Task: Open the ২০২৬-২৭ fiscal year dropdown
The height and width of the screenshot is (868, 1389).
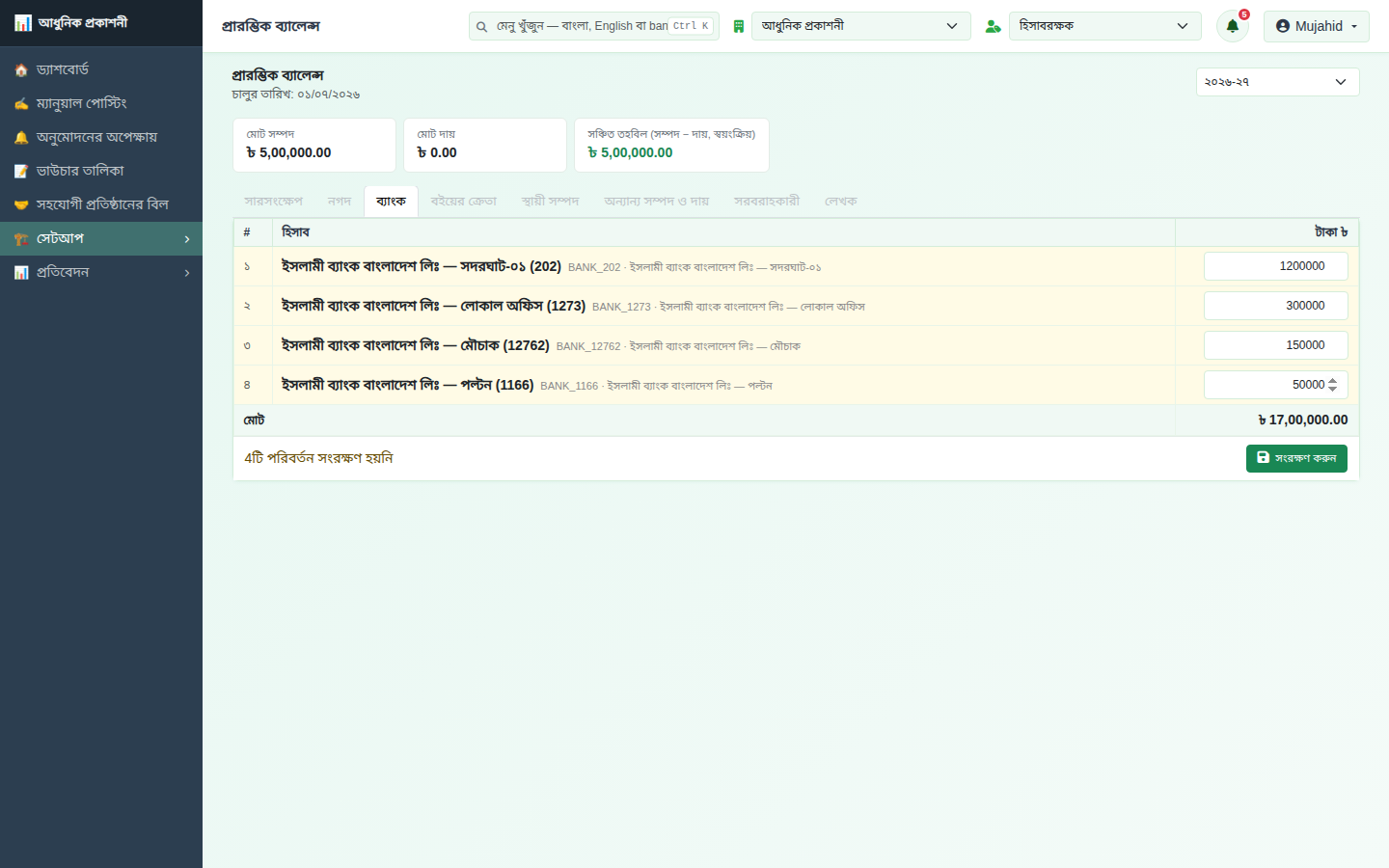Action: pos(1277,82)
